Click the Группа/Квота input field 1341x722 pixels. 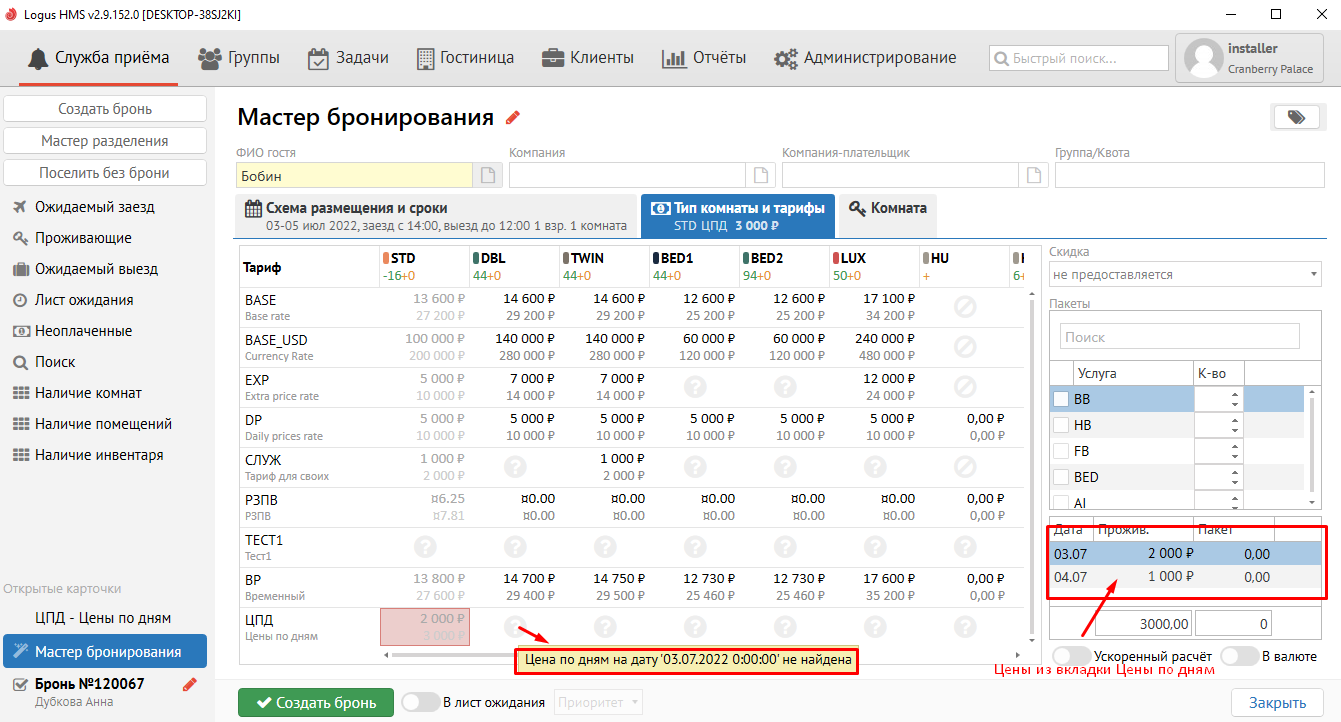tap(1188, 176)
